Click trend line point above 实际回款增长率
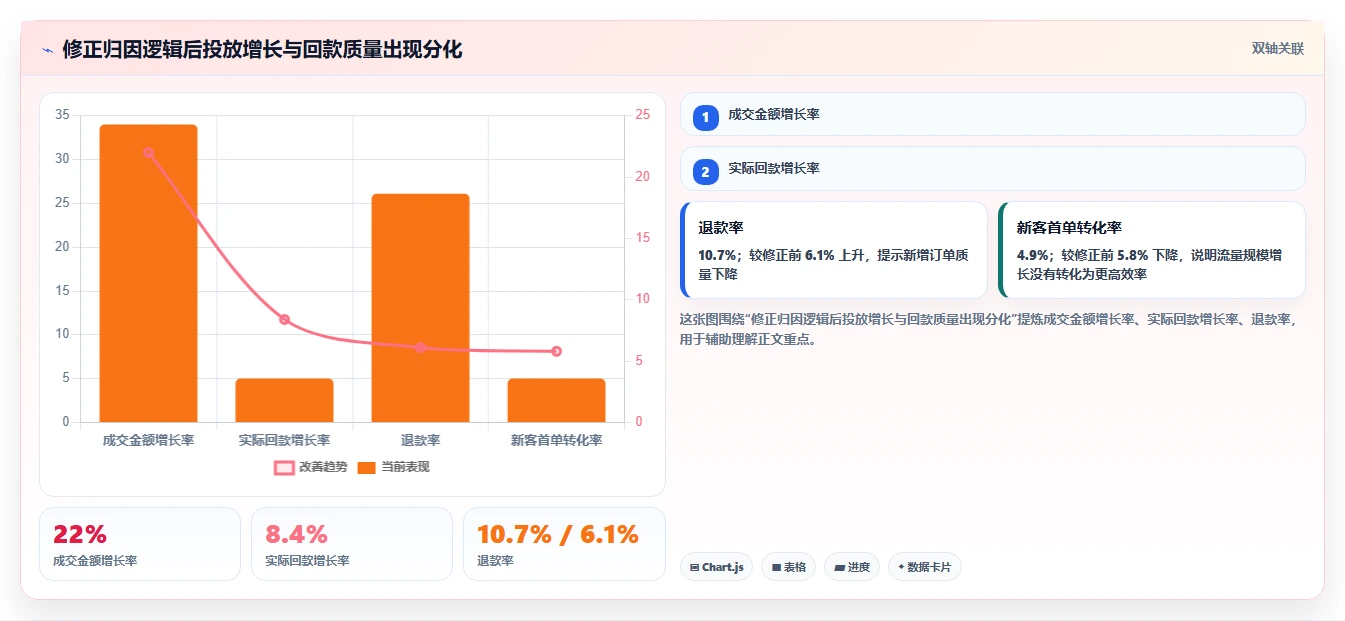Image resolution: width=1345 pixels, height=621 pixels. pos(284,320)
